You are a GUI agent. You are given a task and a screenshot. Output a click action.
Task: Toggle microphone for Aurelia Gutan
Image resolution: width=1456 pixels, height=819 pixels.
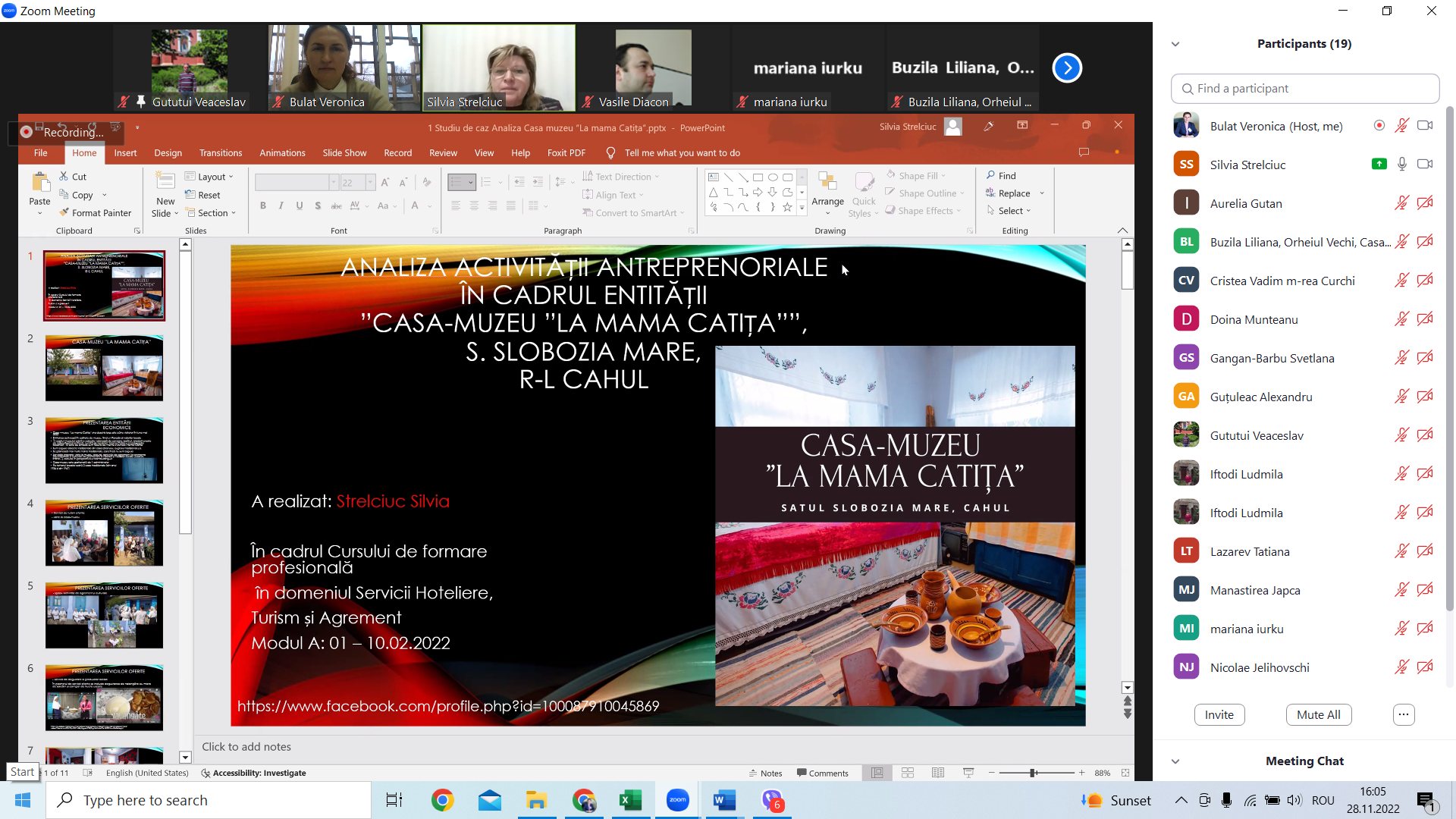(1401, 203)
